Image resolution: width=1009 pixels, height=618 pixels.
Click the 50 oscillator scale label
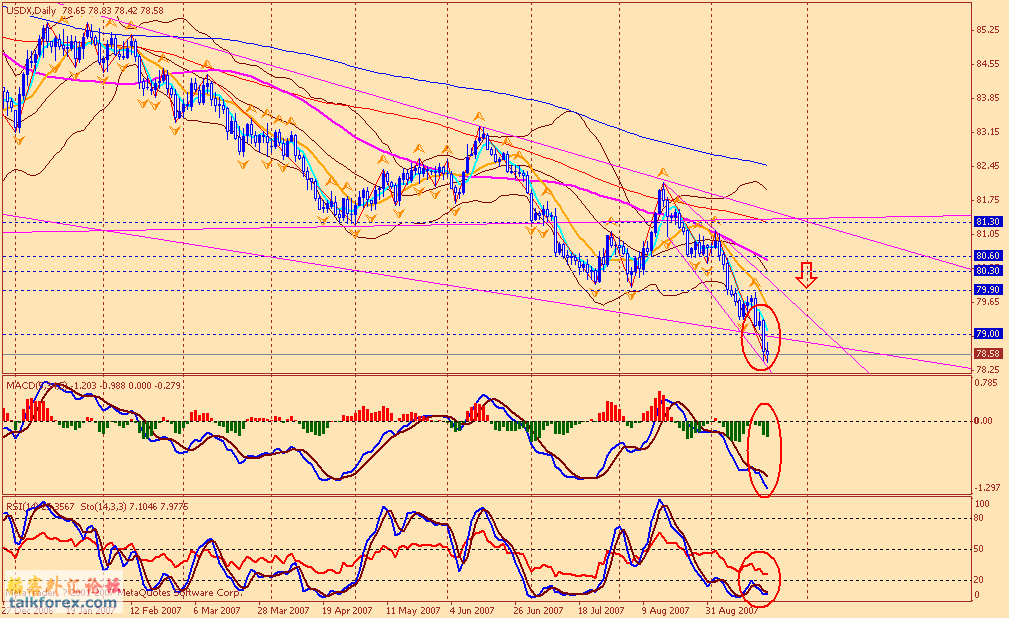pyautogui.click(x=979, y=549)
